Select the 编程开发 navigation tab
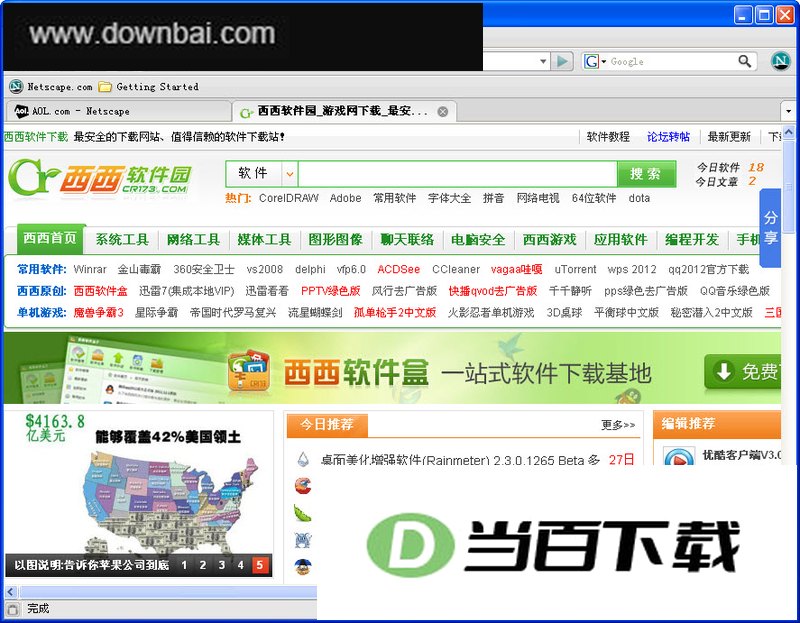The image size is (800, 623). click(x=692, y=239)
